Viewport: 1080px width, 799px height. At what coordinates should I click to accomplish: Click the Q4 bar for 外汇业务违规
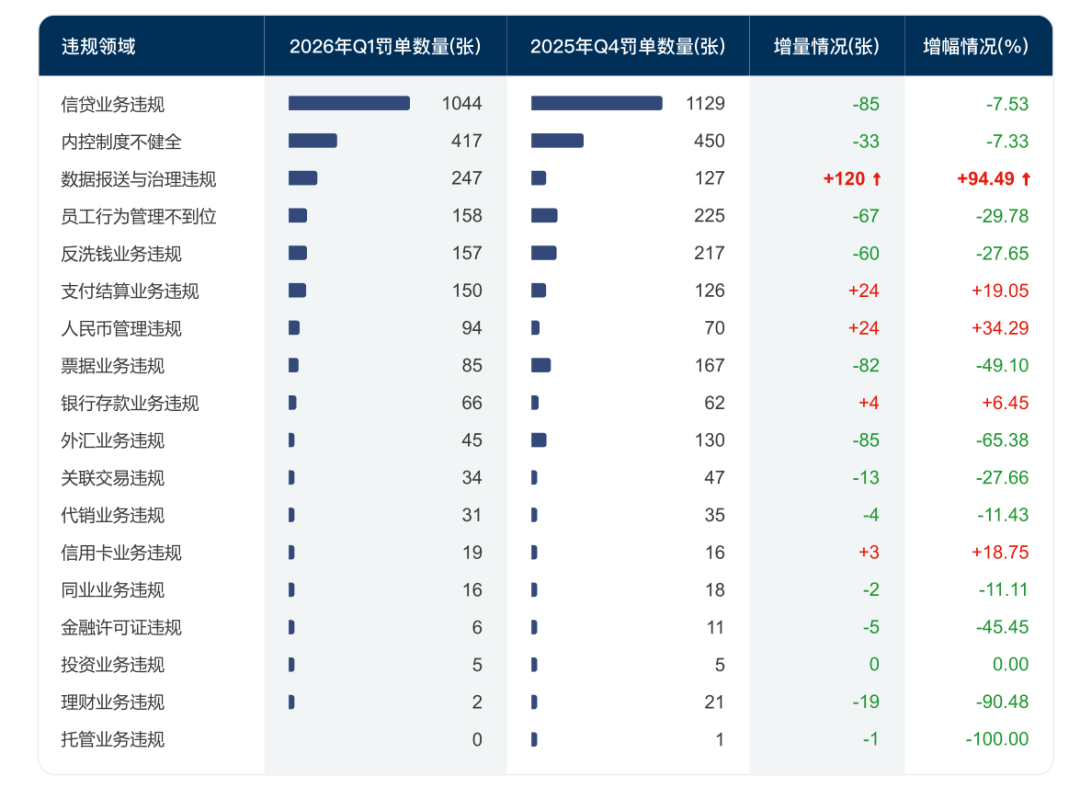[540, 440]
